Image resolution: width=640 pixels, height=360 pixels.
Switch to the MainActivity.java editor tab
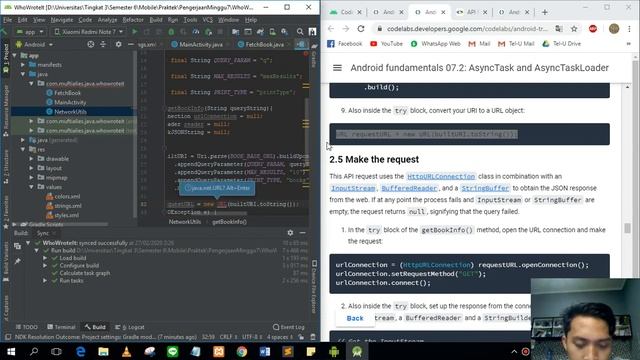coord(198,44)
